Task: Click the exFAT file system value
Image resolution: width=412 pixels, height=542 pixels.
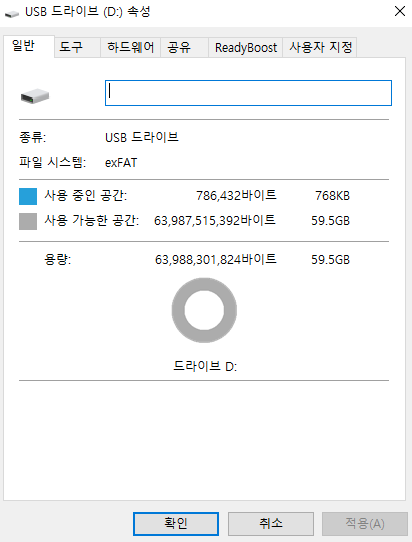Action: [121, 162]
